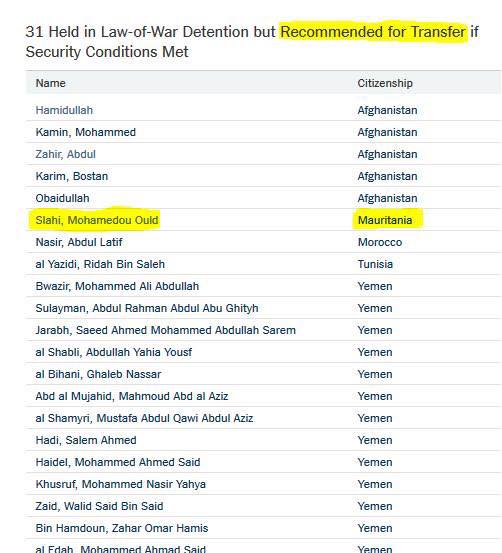Select the Name column header
Viewport: 502px width, 553px height.
click(x=50, y=83)
